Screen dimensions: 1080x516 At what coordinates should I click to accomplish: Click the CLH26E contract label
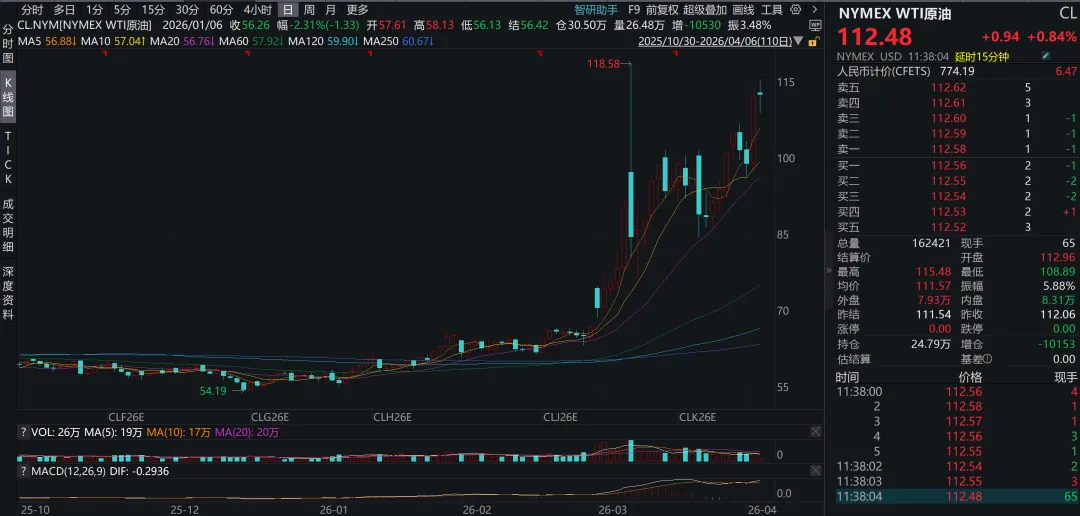392,417
